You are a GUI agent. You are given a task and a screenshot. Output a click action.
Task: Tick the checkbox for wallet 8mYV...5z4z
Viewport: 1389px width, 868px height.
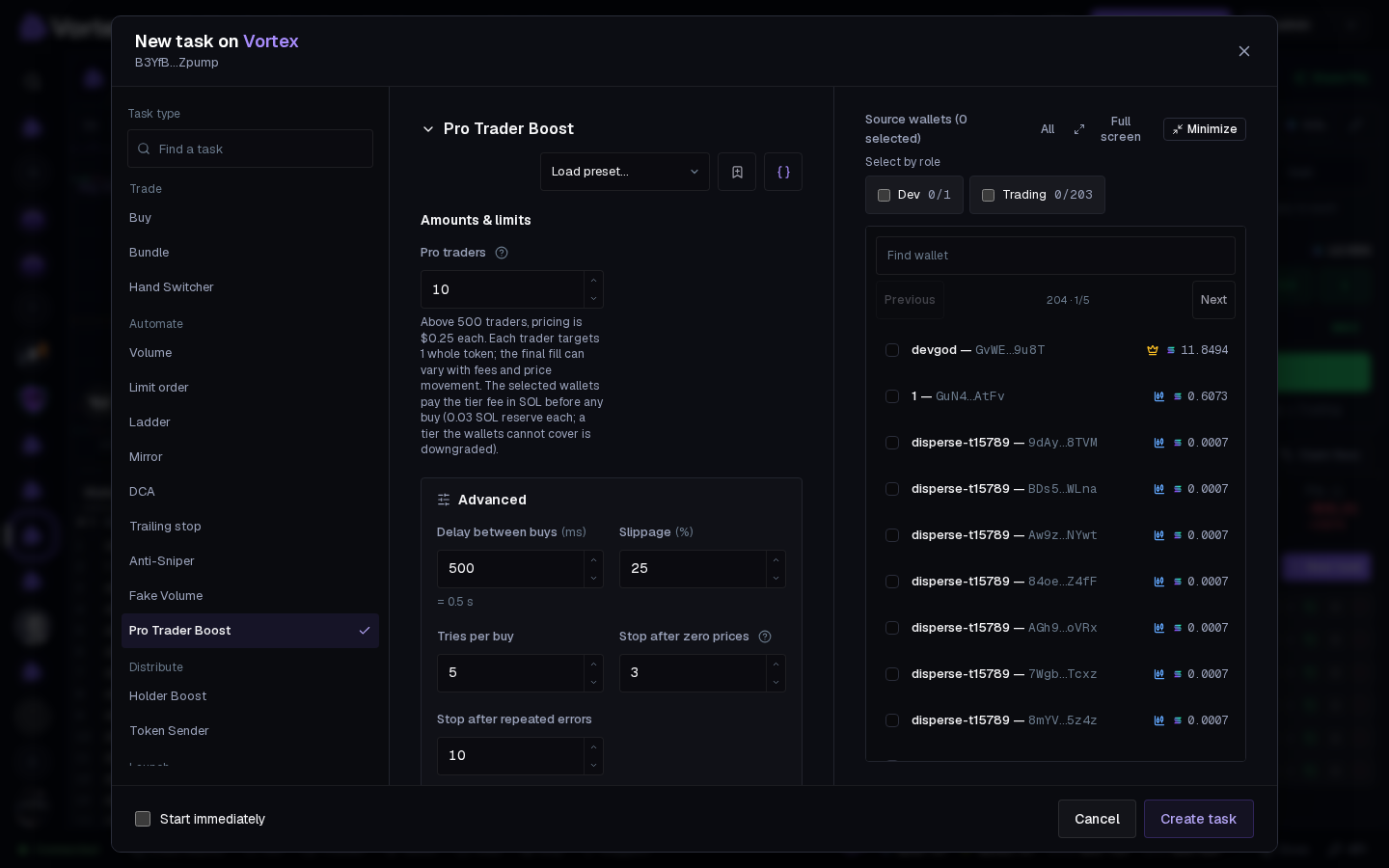892,720
